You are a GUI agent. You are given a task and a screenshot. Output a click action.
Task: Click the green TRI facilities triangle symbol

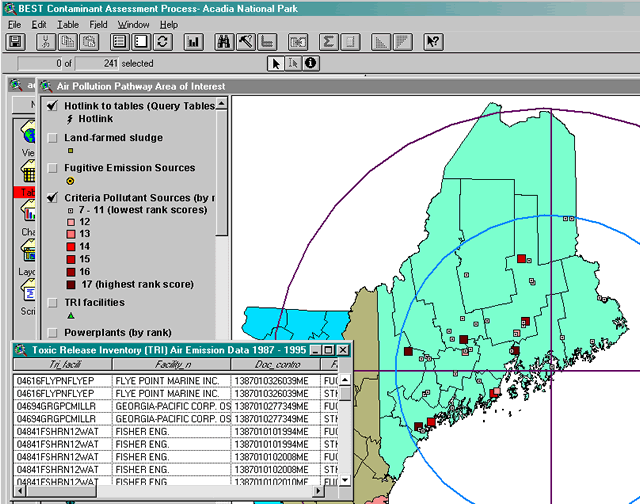coord(71,315)
